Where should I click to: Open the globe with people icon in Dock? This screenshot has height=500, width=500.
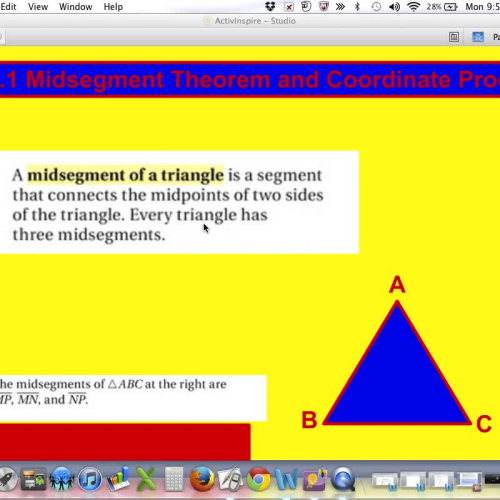[x=61, y=479]
